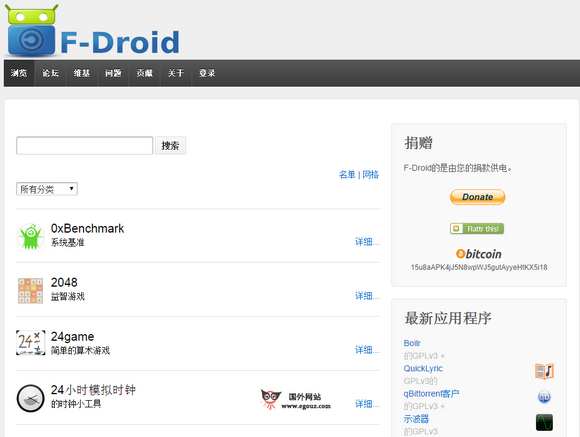
Task: Switch to 名单 list view
Action: [x=347, y=174]
